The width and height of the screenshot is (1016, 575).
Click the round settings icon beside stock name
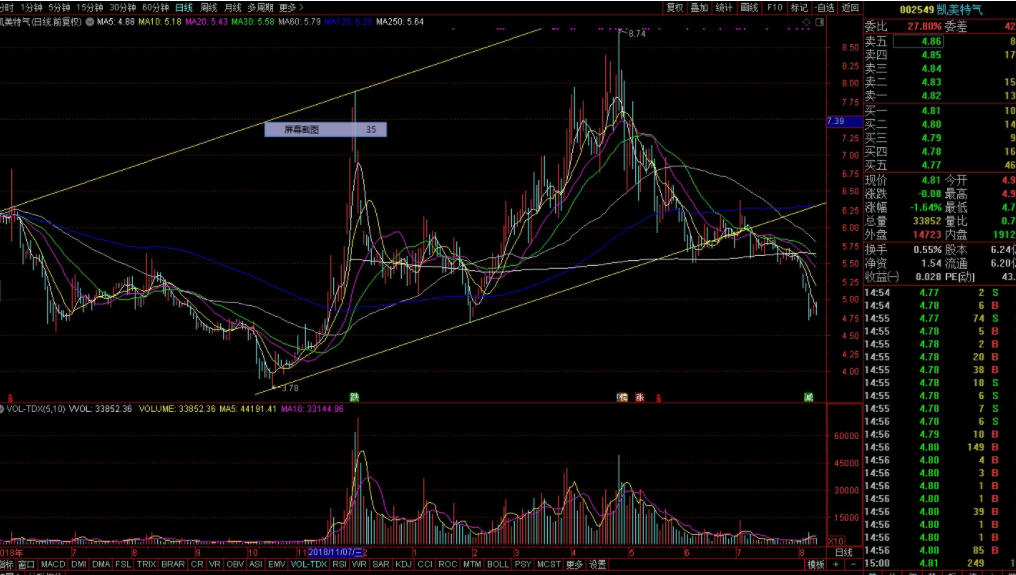pos(89,21)
